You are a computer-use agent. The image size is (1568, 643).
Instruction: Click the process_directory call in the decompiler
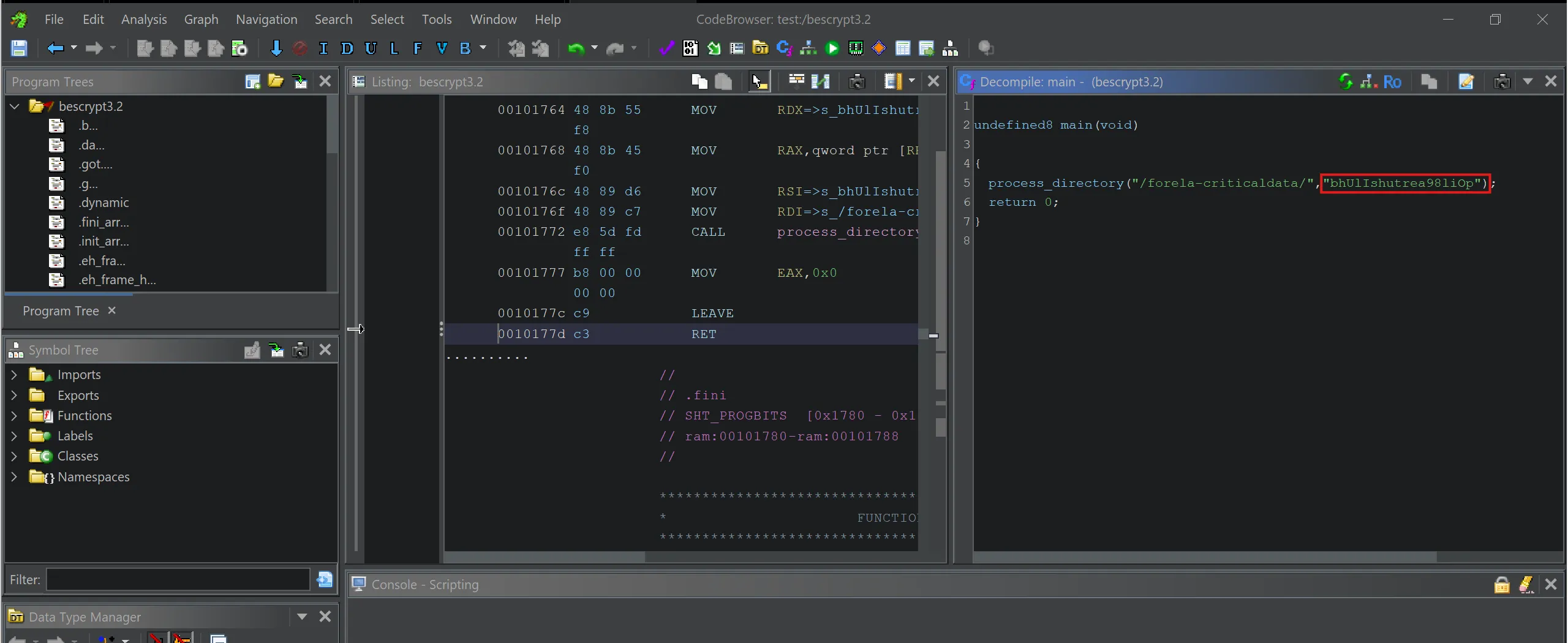pyautogui.click(x=1056, y=183)
